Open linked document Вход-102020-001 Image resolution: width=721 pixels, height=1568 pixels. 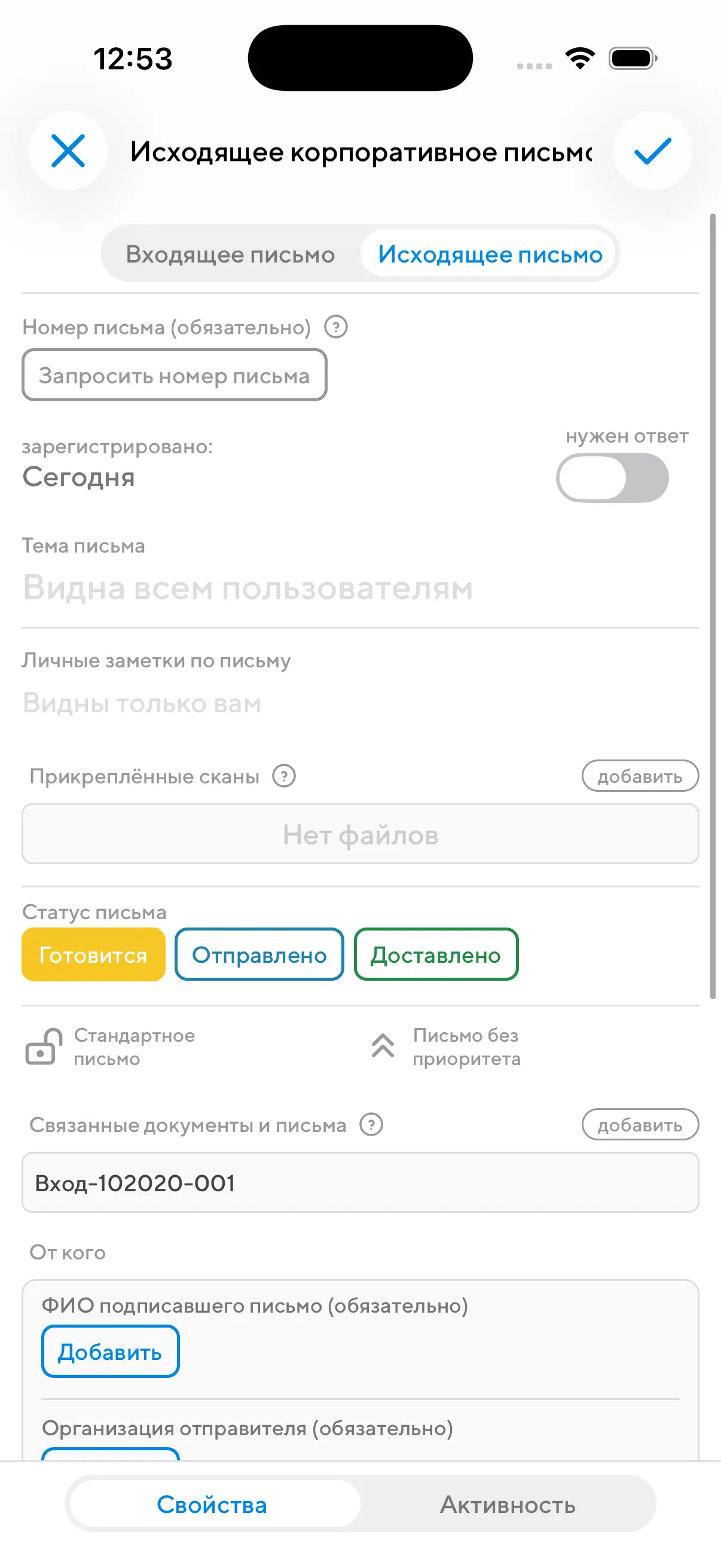pyautogui.click(x=359, y=1183)
